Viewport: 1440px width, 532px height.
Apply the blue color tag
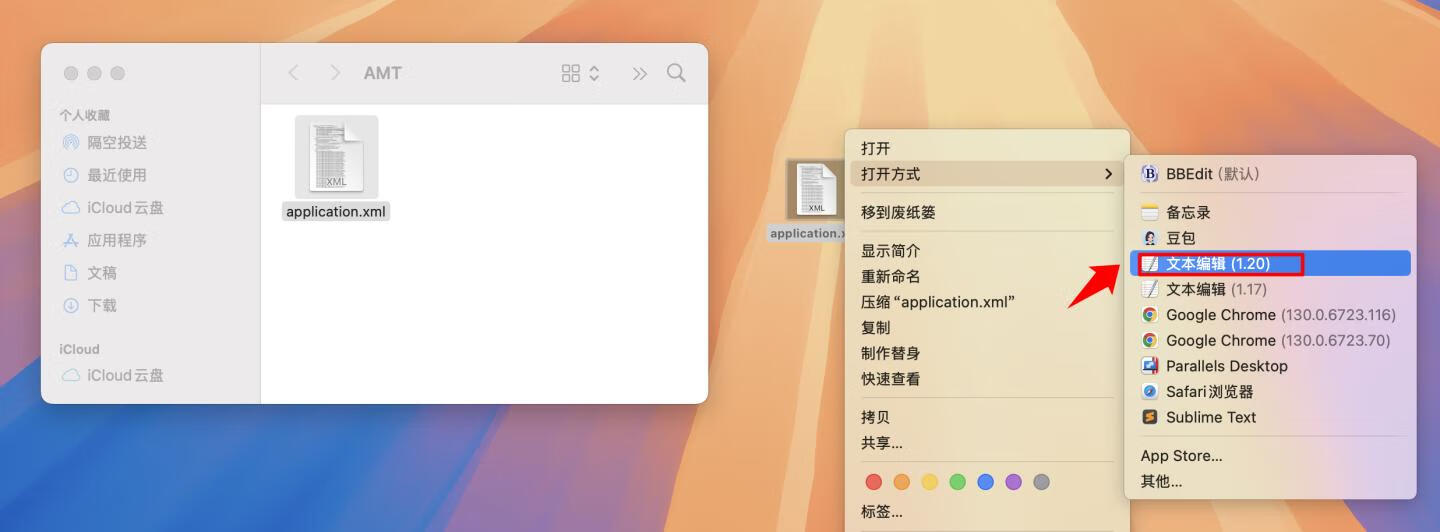click(986, 482)
